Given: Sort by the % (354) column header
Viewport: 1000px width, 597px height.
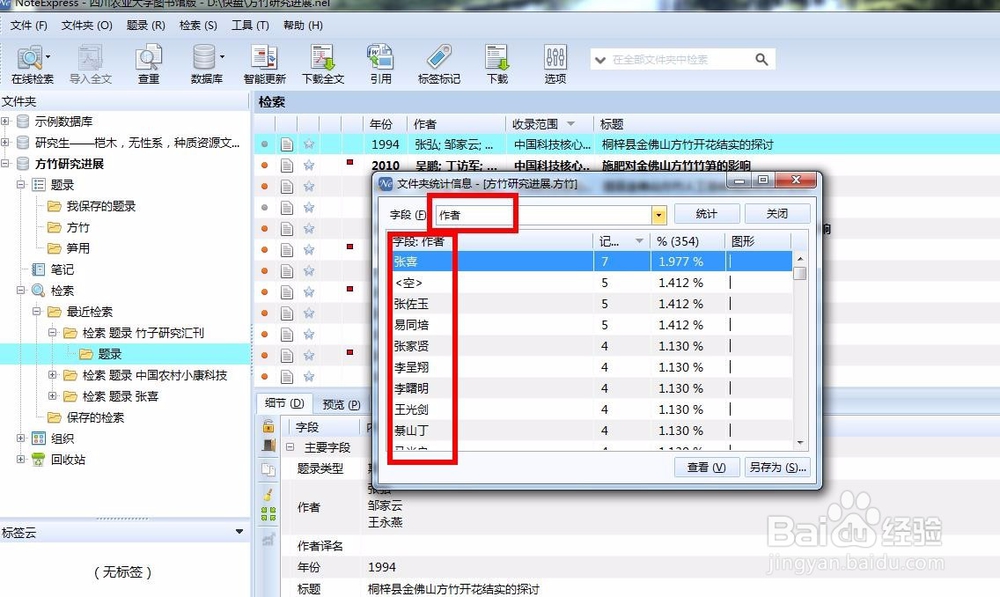Looking at the screenshot, I should [687, 241].
